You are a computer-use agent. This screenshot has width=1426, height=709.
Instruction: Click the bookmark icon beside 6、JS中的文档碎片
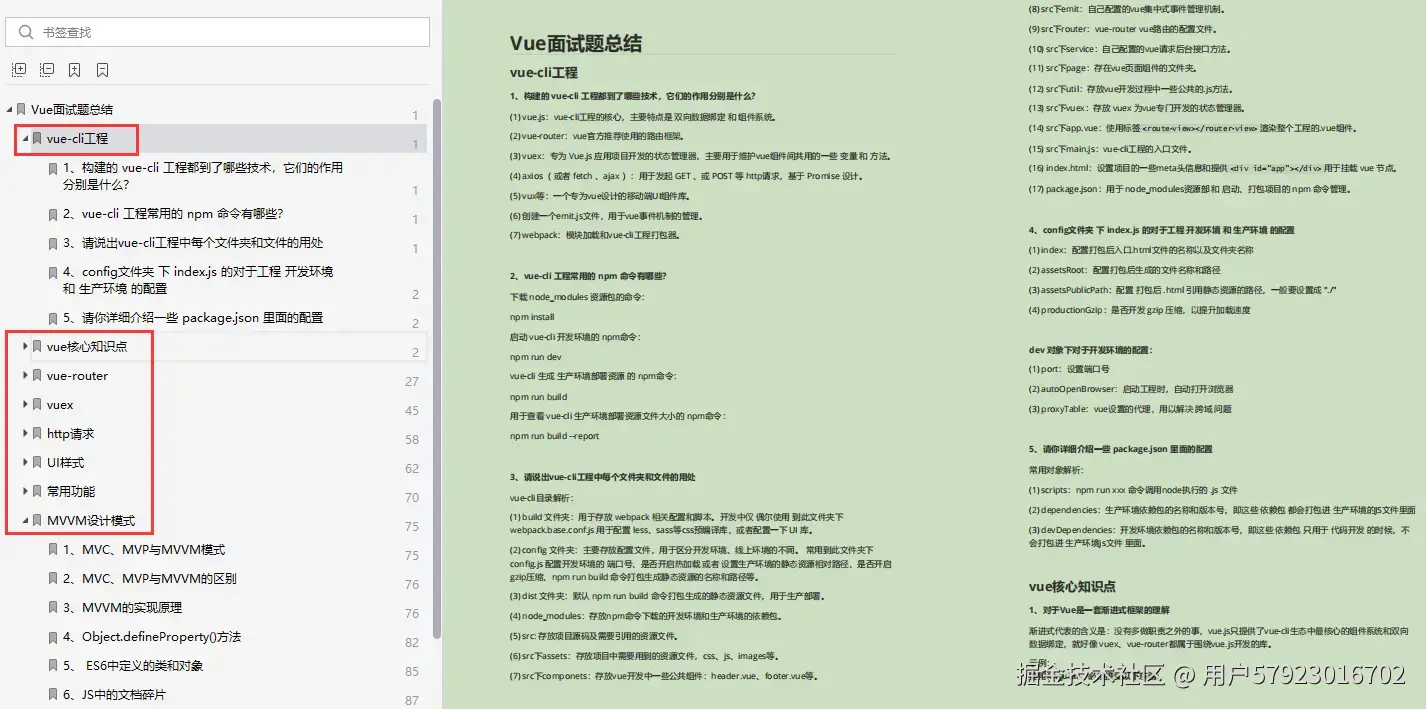click(x=53, y=694)
